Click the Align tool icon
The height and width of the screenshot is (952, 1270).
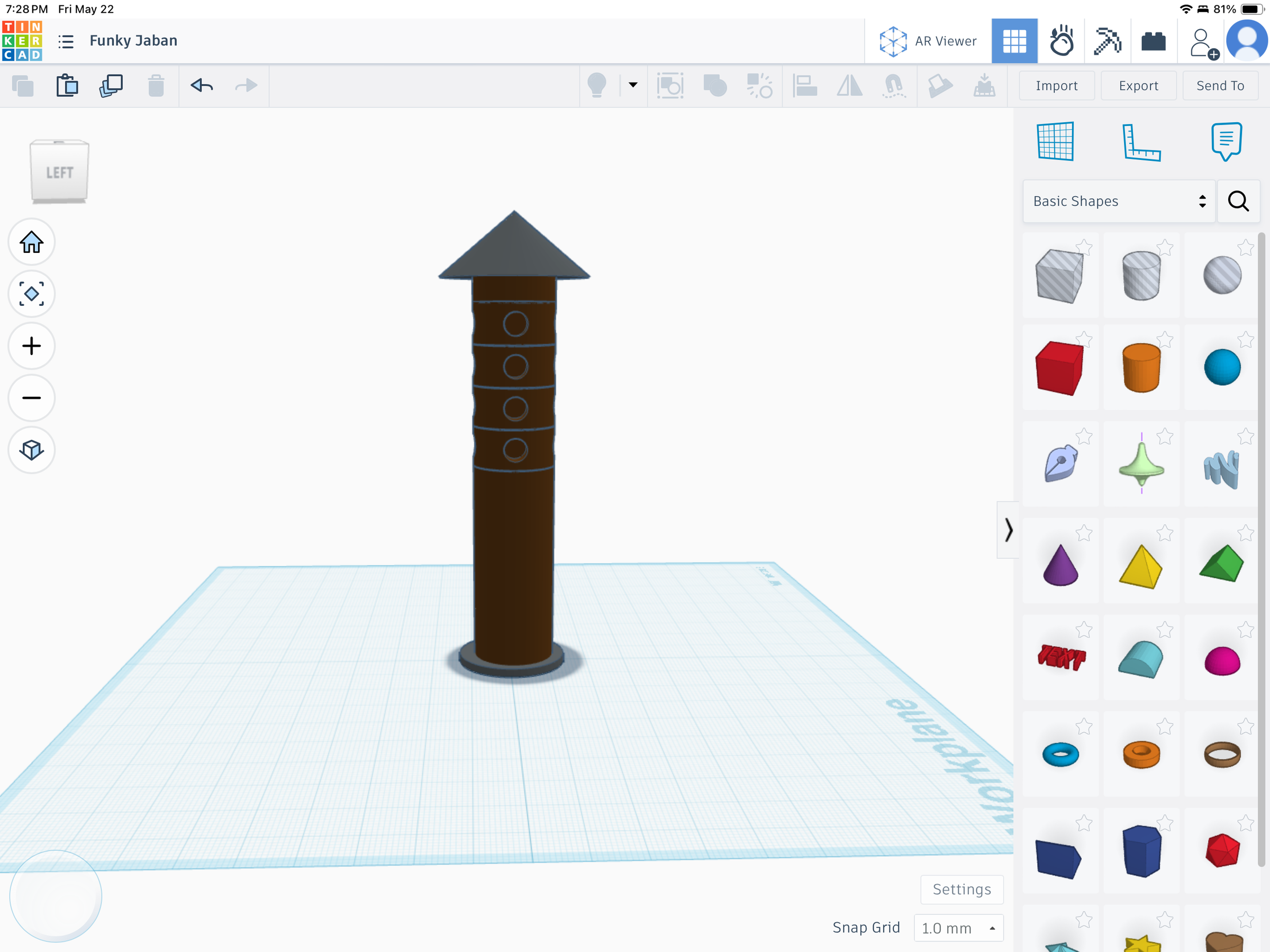pyautogui.click(x=804, y=86)
